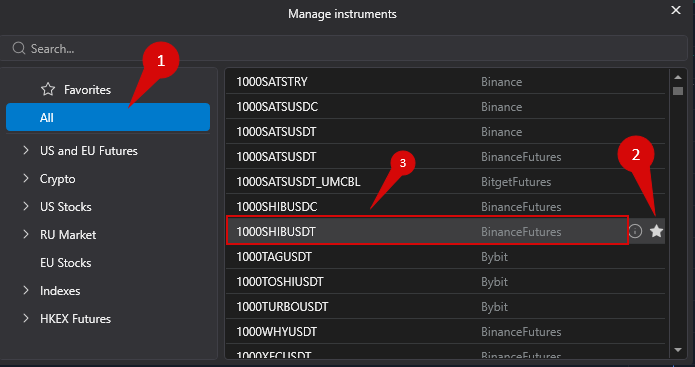Expand US and EU Futures group
This screenshot has width=695, height=367.
26,151
